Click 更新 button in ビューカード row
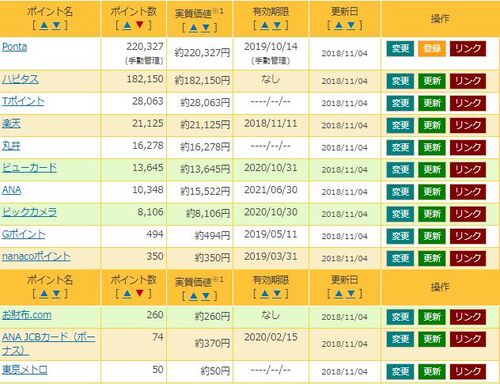Viewport: 500px width, 384px height. click(x=432, y=170)
